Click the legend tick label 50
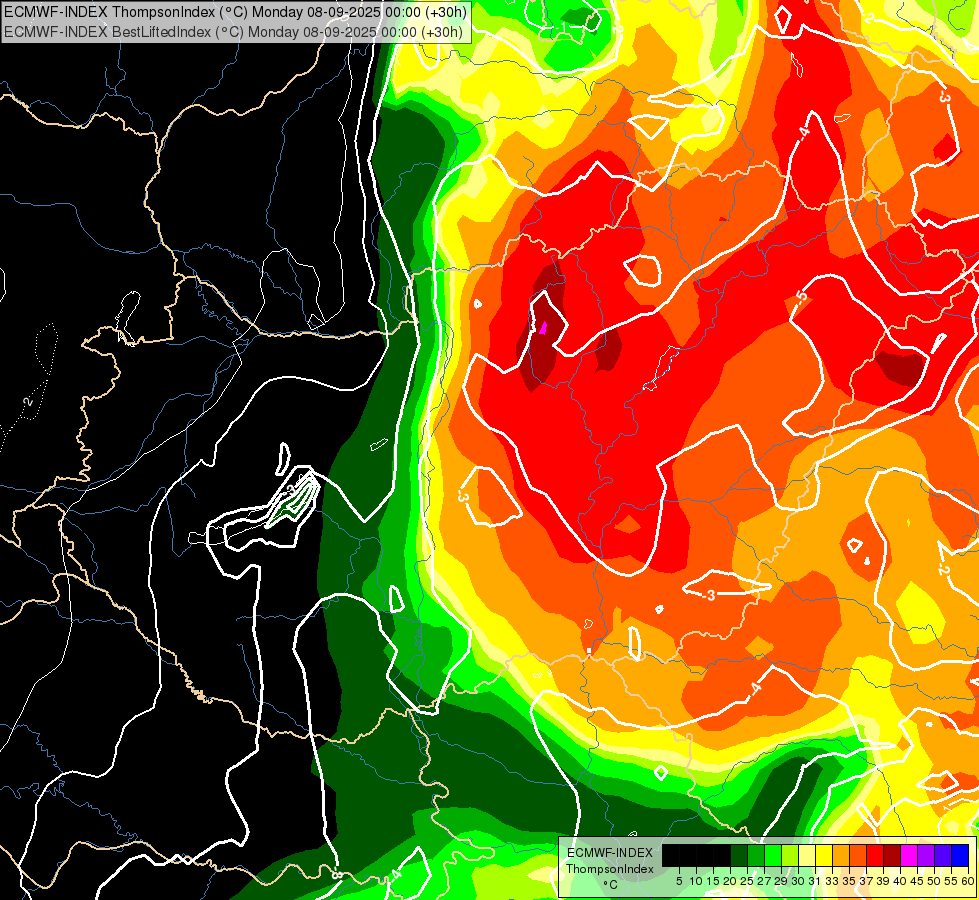Viewport: 979px width, 900px height. pos(935,881)
